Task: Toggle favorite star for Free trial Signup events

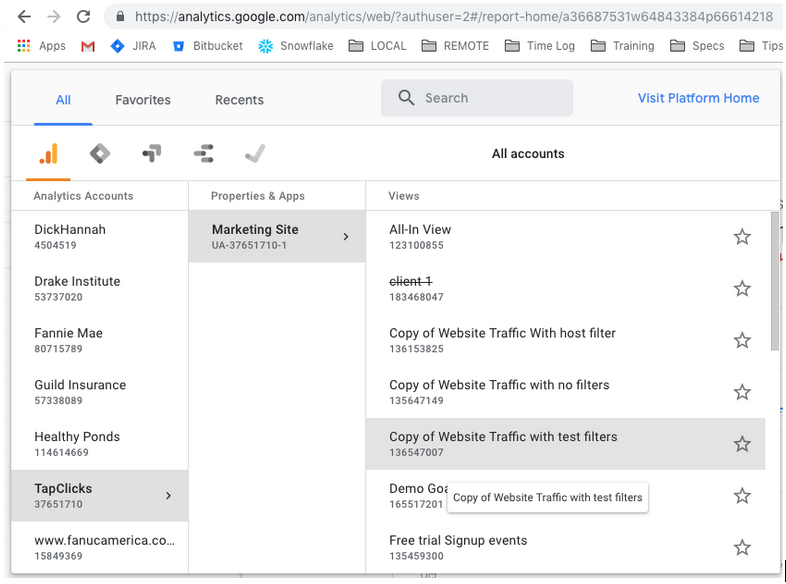Action: (742, 547)
